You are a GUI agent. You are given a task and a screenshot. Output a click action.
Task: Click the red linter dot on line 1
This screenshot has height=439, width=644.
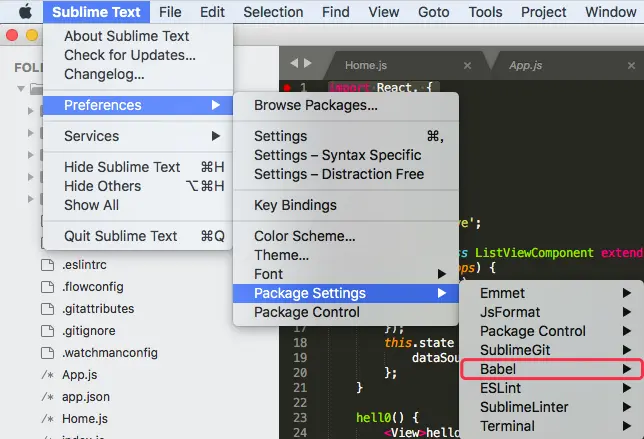[x=287, y=87]
